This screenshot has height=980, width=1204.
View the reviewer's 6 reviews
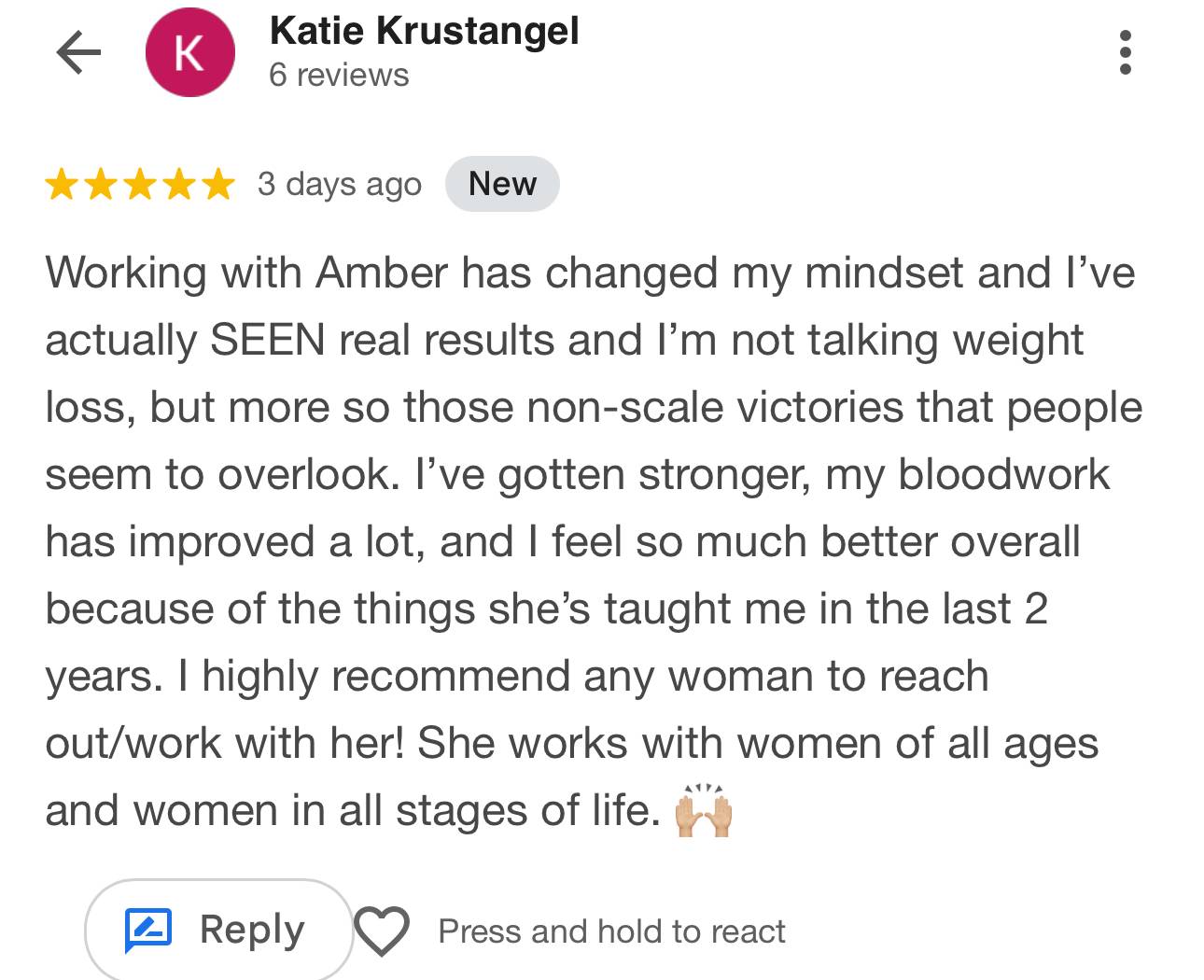(339, 75)
